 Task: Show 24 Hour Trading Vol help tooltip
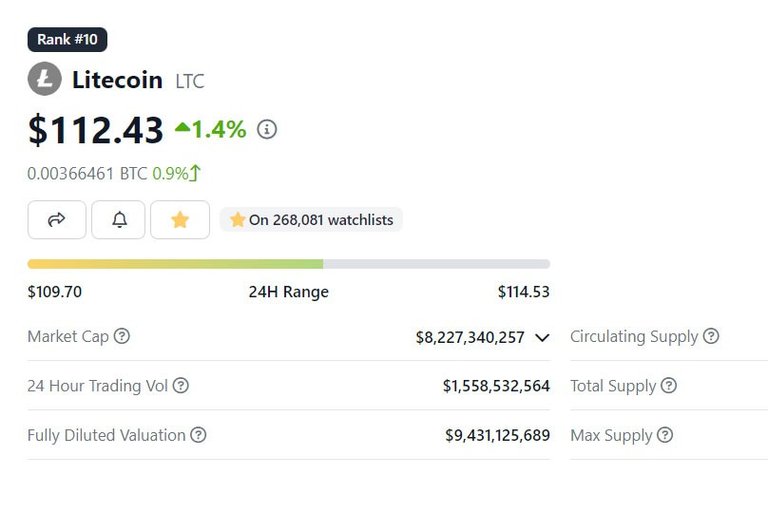181,385
